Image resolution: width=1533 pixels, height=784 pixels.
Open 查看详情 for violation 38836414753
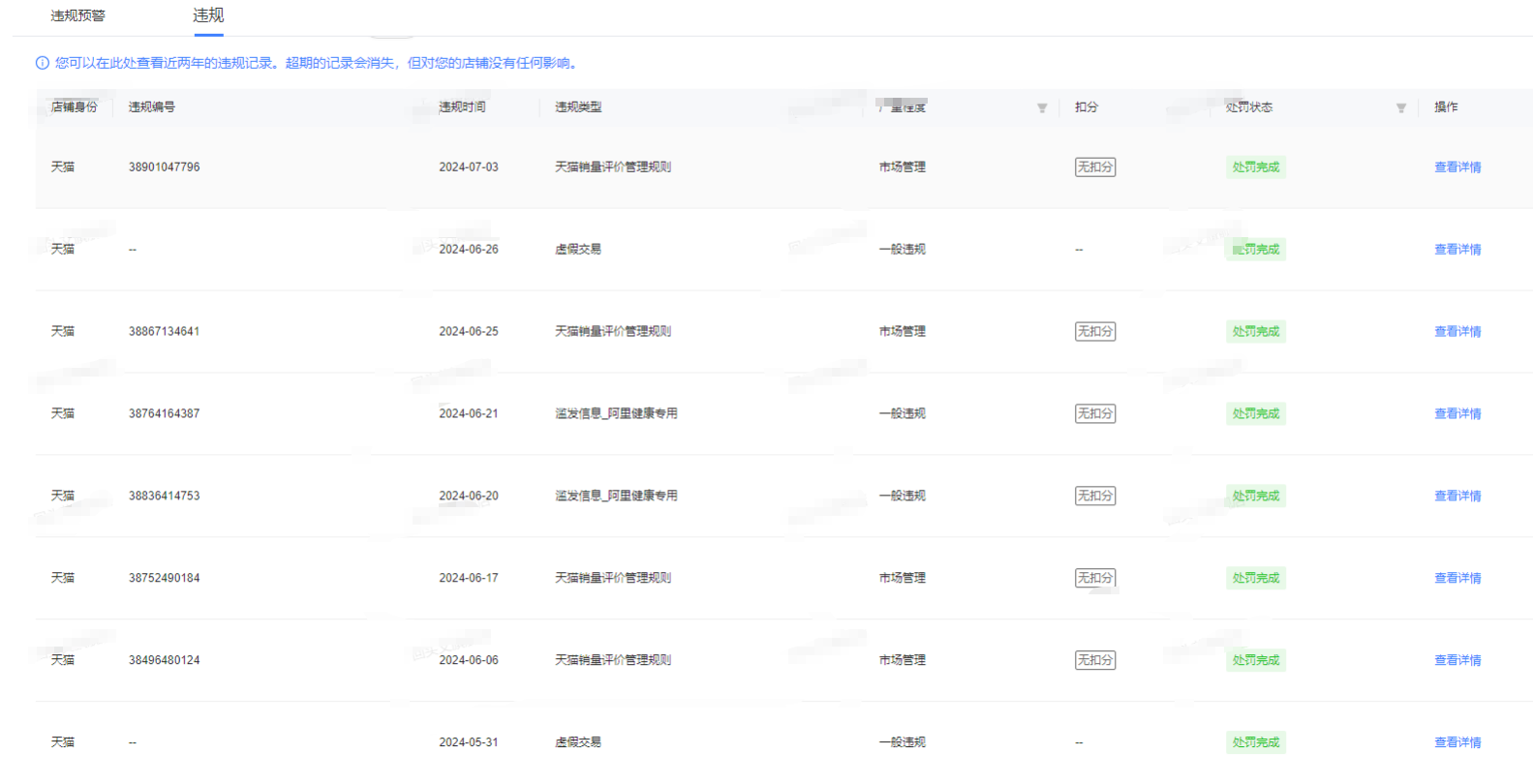1456,497
